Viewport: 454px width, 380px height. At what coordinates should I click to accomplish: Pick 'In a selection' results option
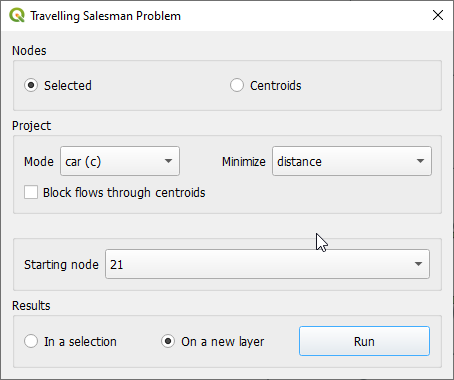pos(31,341)
